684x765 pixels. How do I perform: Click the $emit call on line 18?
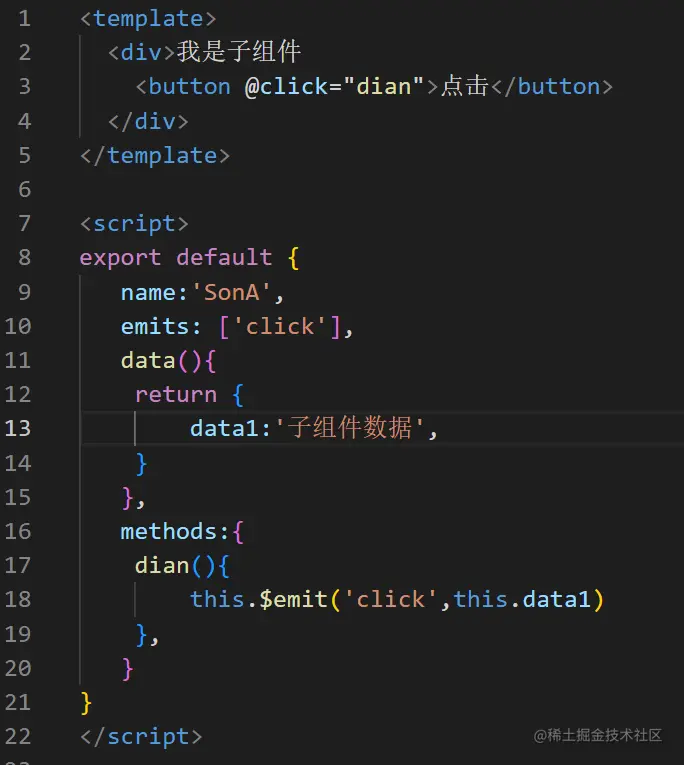tap(294, 600)
